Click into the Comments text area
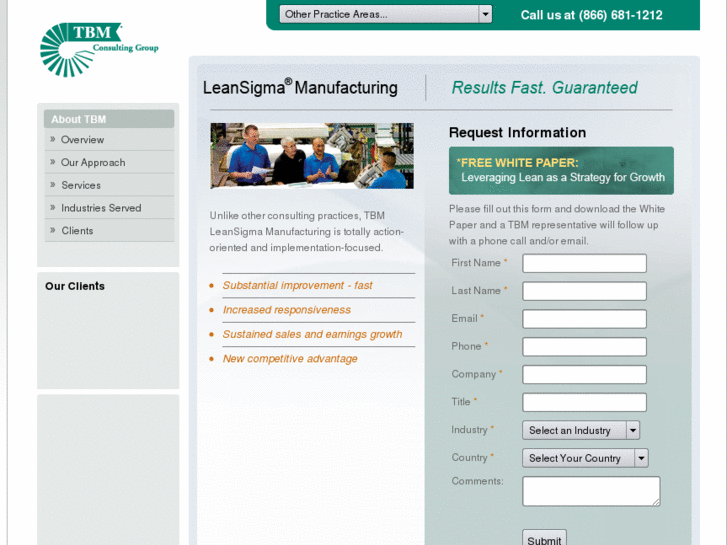This screenshot has width=727, height=545. pyautogui.click(x=591, y=491)
